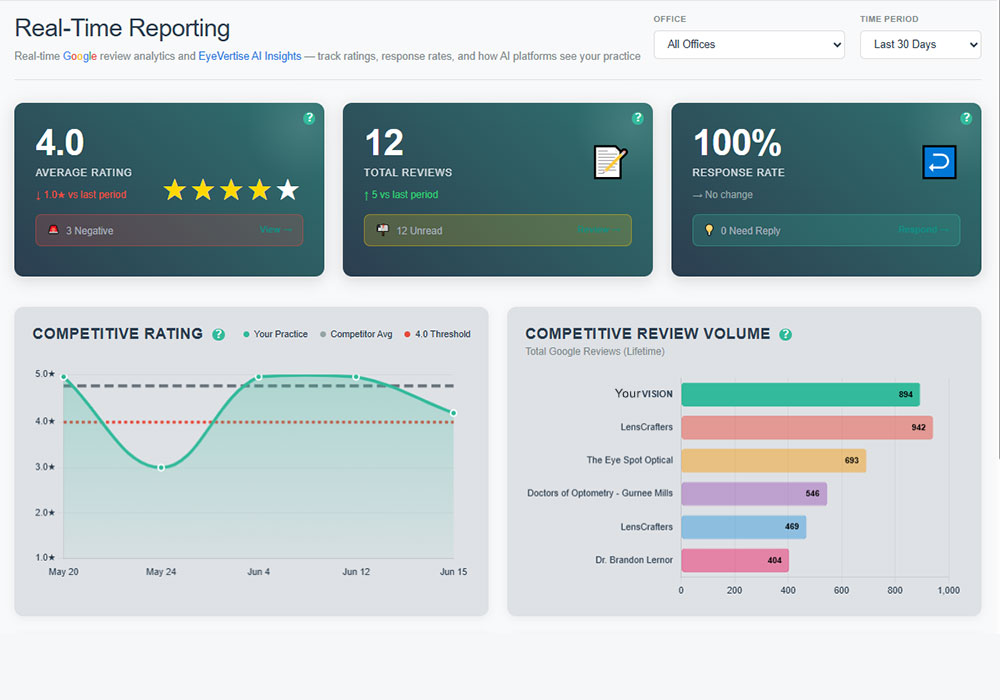This screenshot has width=1000, height=700.
Task: Click the Real-Time Reporting heading
Action: (122, 28)
